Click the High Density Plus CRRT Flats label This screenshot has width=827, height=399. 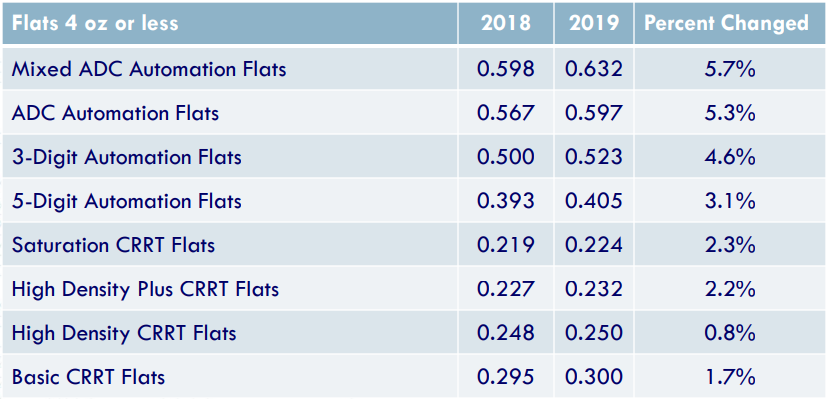click(145, 289)
